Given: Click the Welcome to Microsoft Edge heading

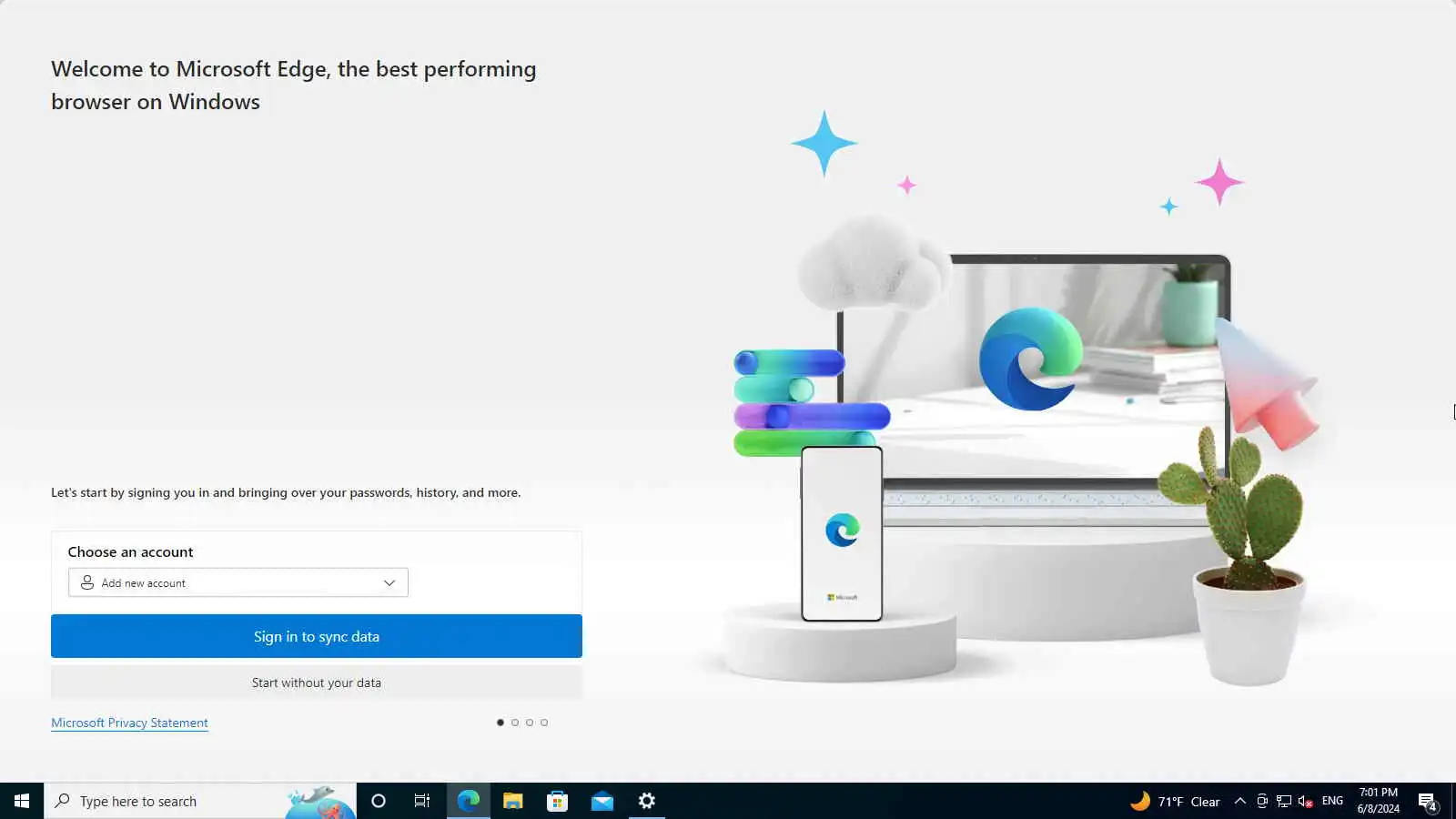Looking at the screenshot, I should pyautogui.click(x=294, y=85).
